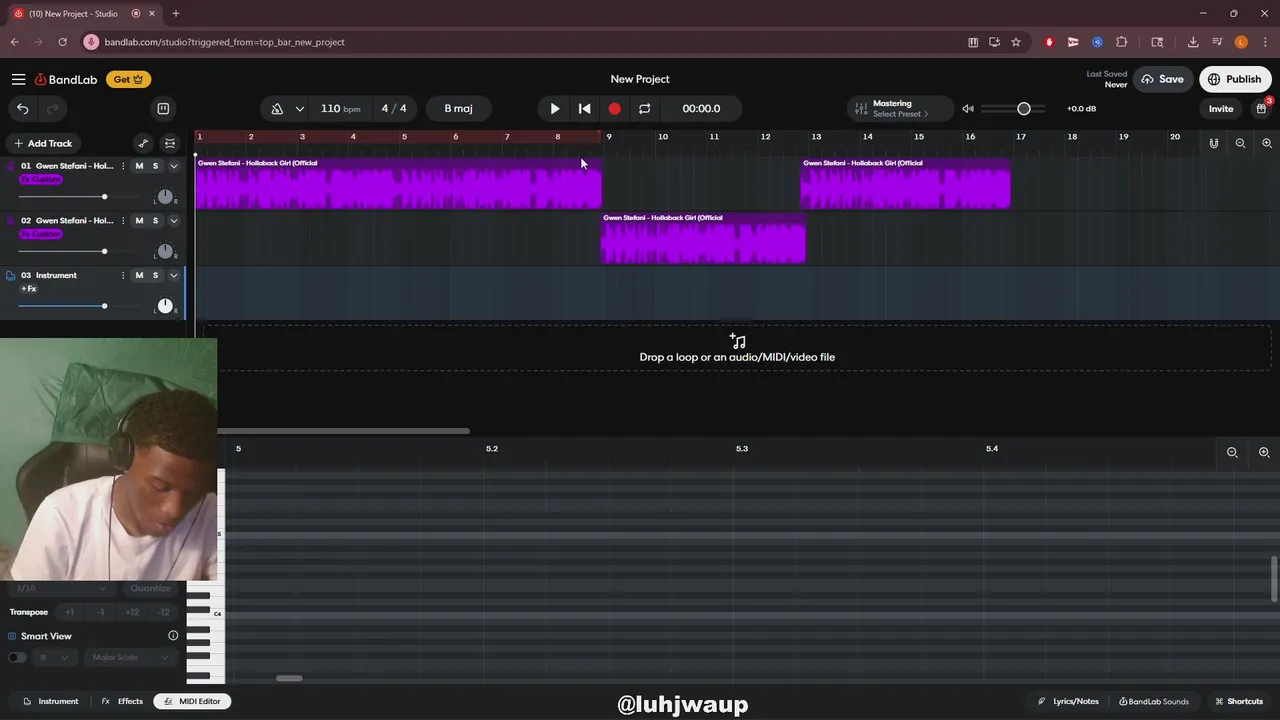1280x720 pixels.
Task: Click the 00:00.0 time display
Action: (x=701, y=108)
